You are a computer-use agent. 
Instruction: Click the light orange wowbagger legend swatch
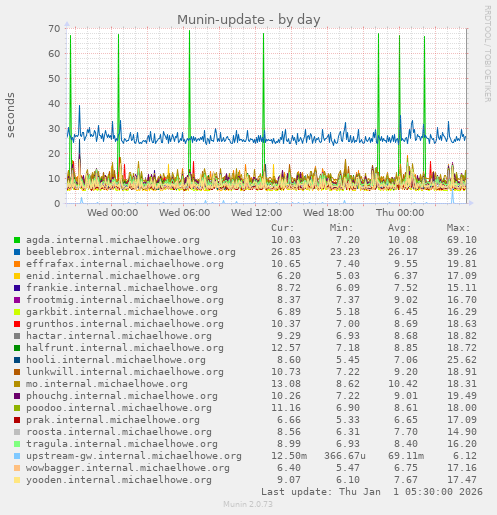[17, 468]
